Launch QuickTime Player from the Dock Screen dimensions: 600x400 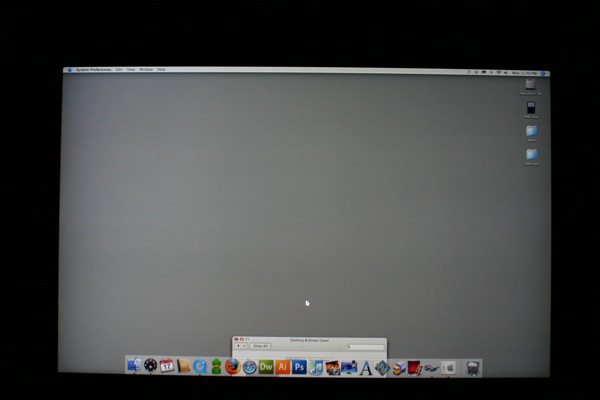tap(200, 367)
